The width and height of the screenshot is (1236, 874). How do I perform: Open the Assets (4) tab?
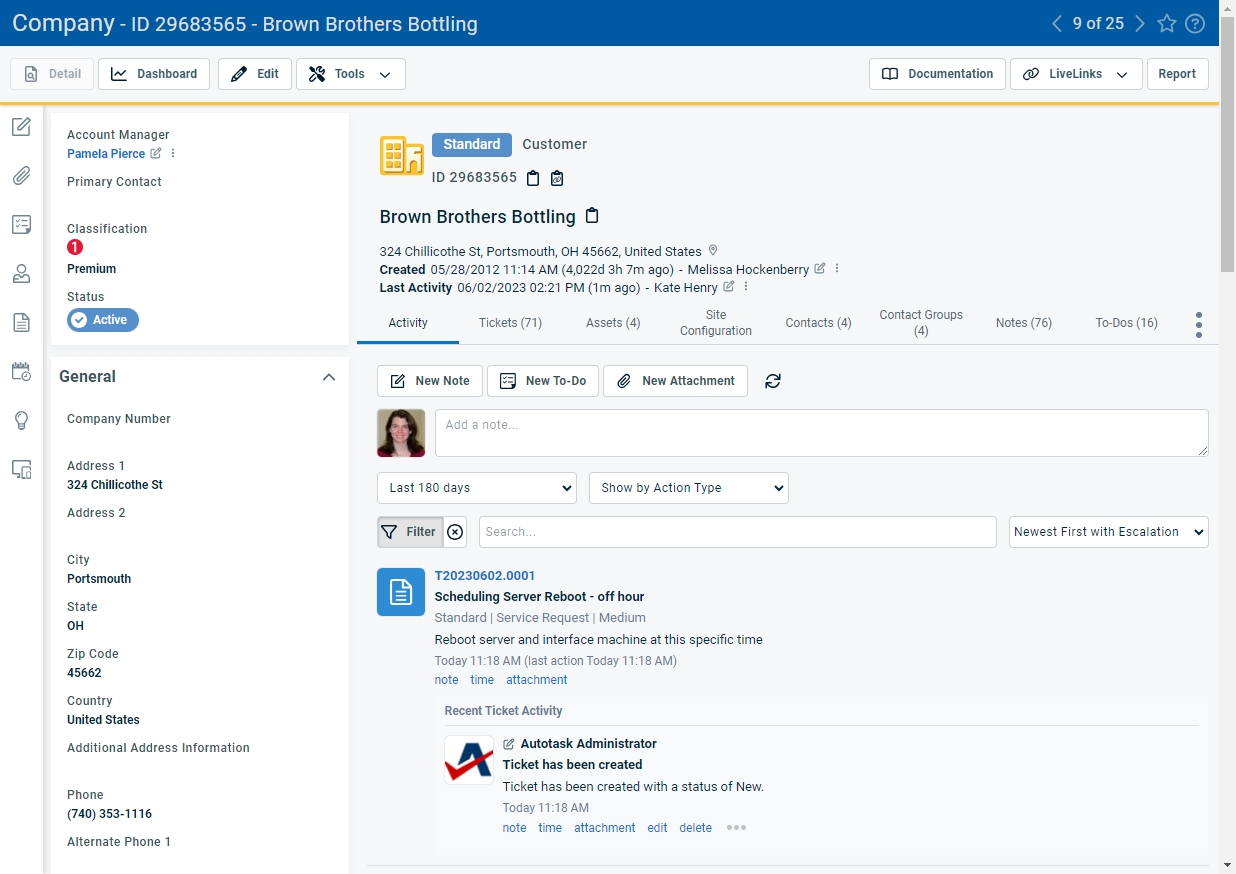613,323
